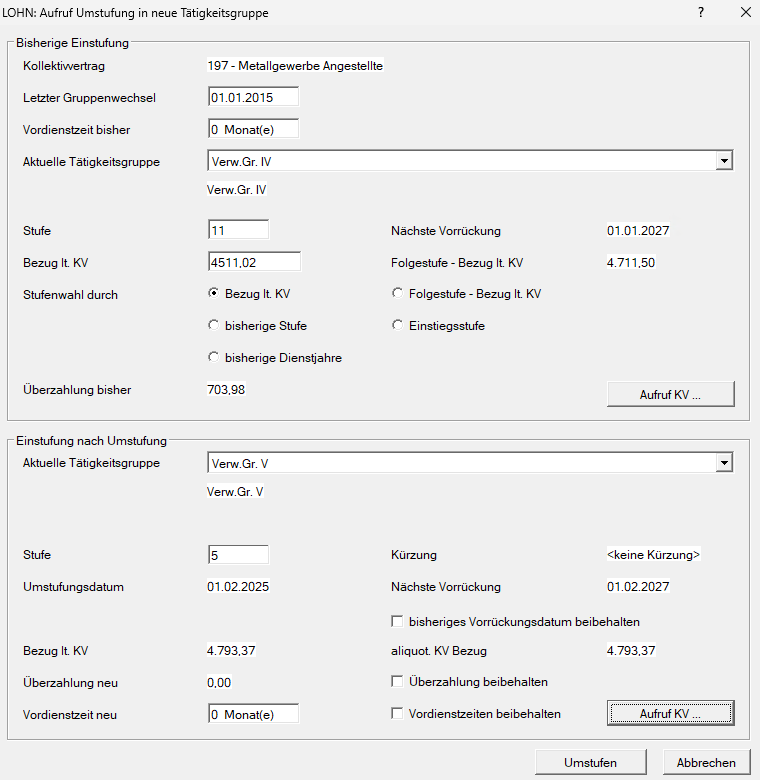
Task: Click the 'Vordienstzeit neu' input field
Action: (253, 714)
